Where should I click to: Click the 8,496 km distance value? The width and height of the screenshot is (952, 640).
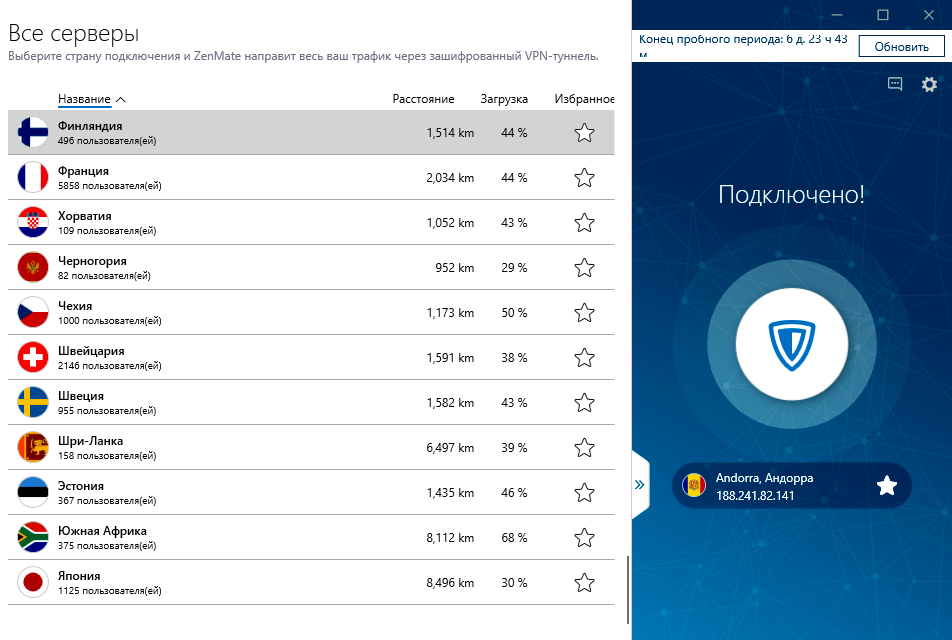[x=450, y=582]
